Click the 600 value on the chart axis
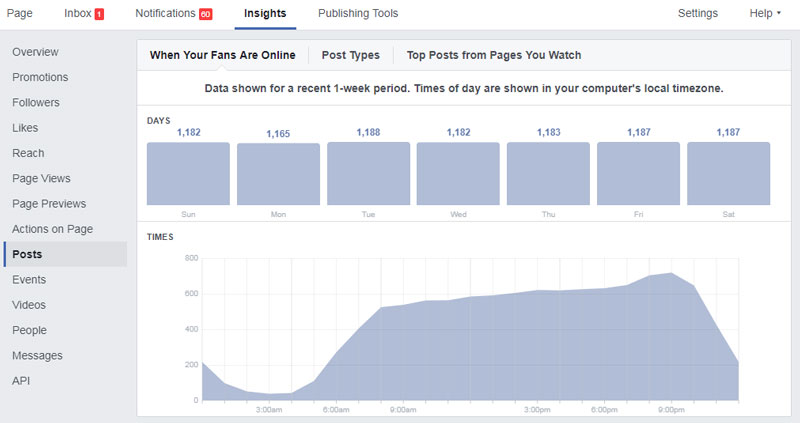This screenshot has height=423, width=800. 191,294
